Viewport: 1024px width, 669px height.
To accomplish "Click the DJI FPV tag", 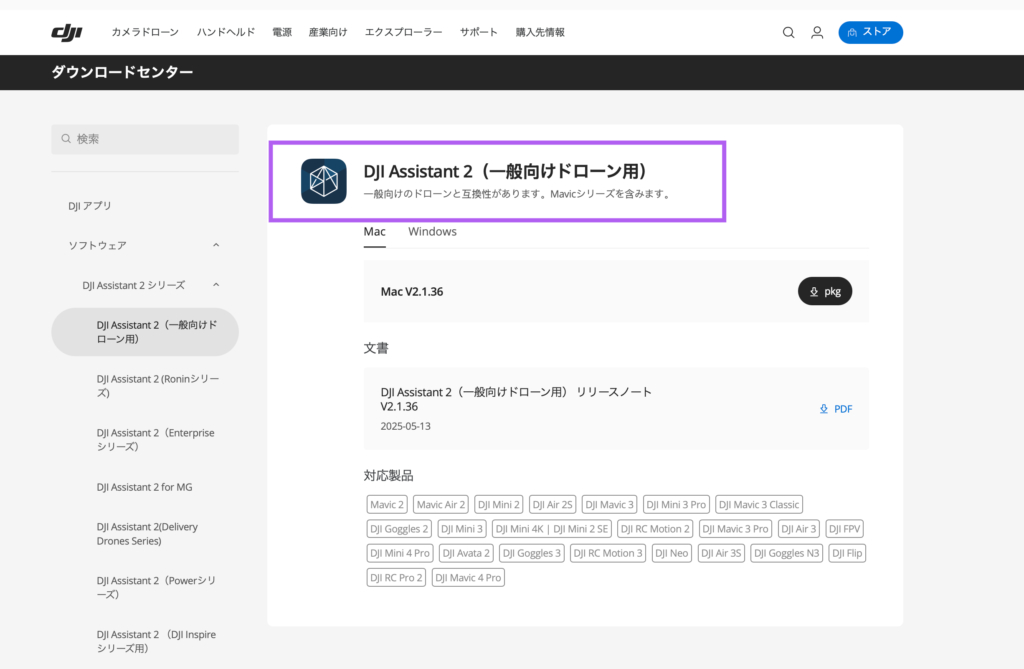I will click(844, 529).
